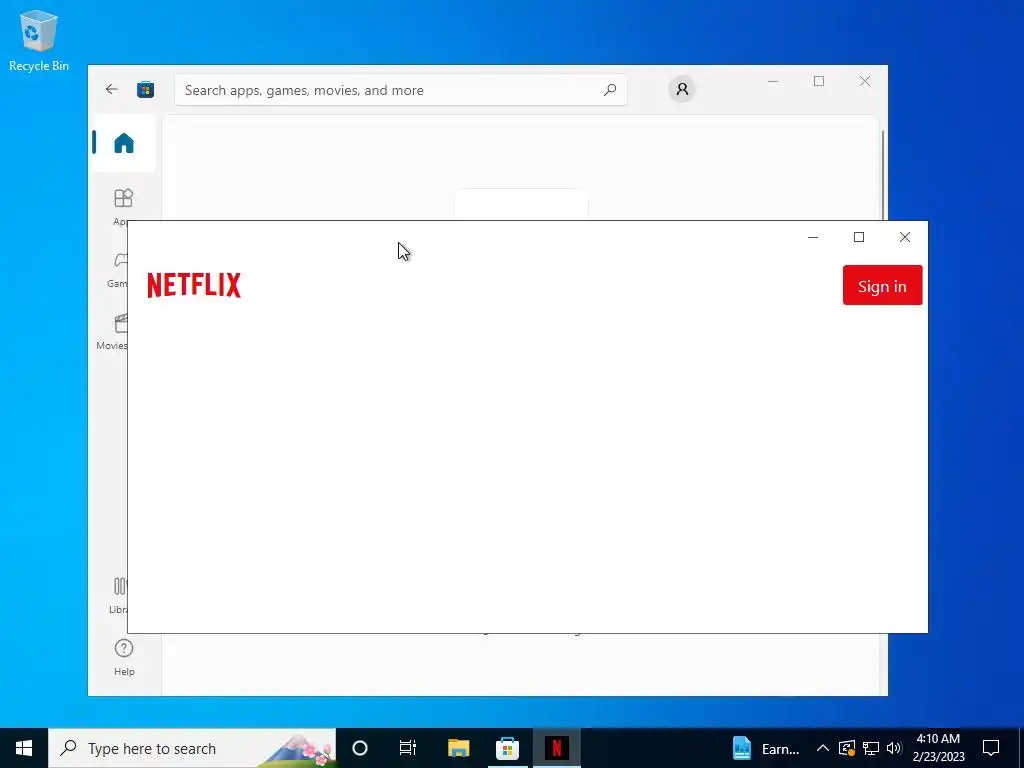Click the Store window vertical scrollbar

(x=883, y=175)
